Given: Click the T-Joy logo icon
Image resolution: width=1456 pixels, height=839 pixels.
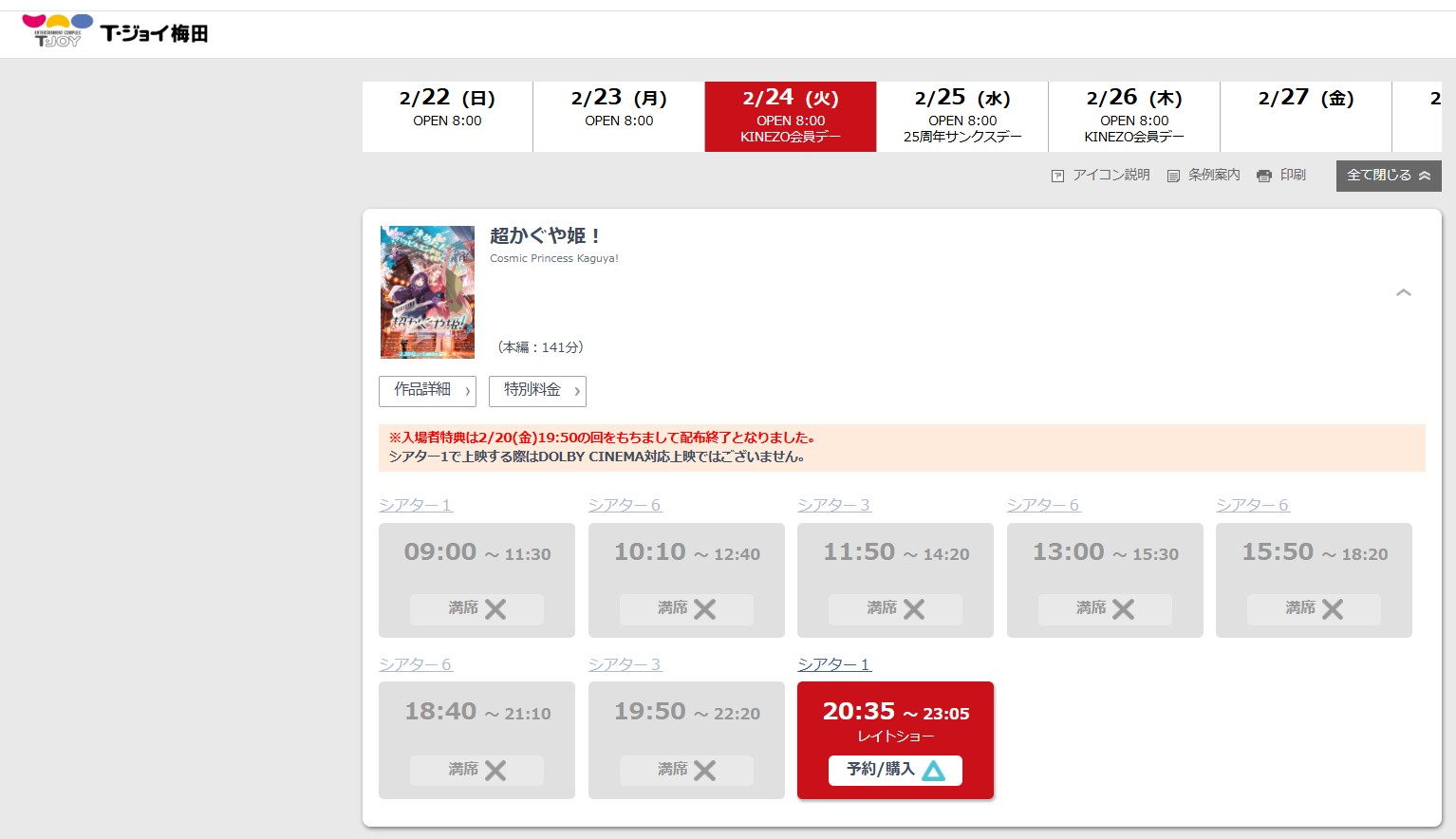Looking at the screenshot, I should pyautogui.click(x=57, y=30).
